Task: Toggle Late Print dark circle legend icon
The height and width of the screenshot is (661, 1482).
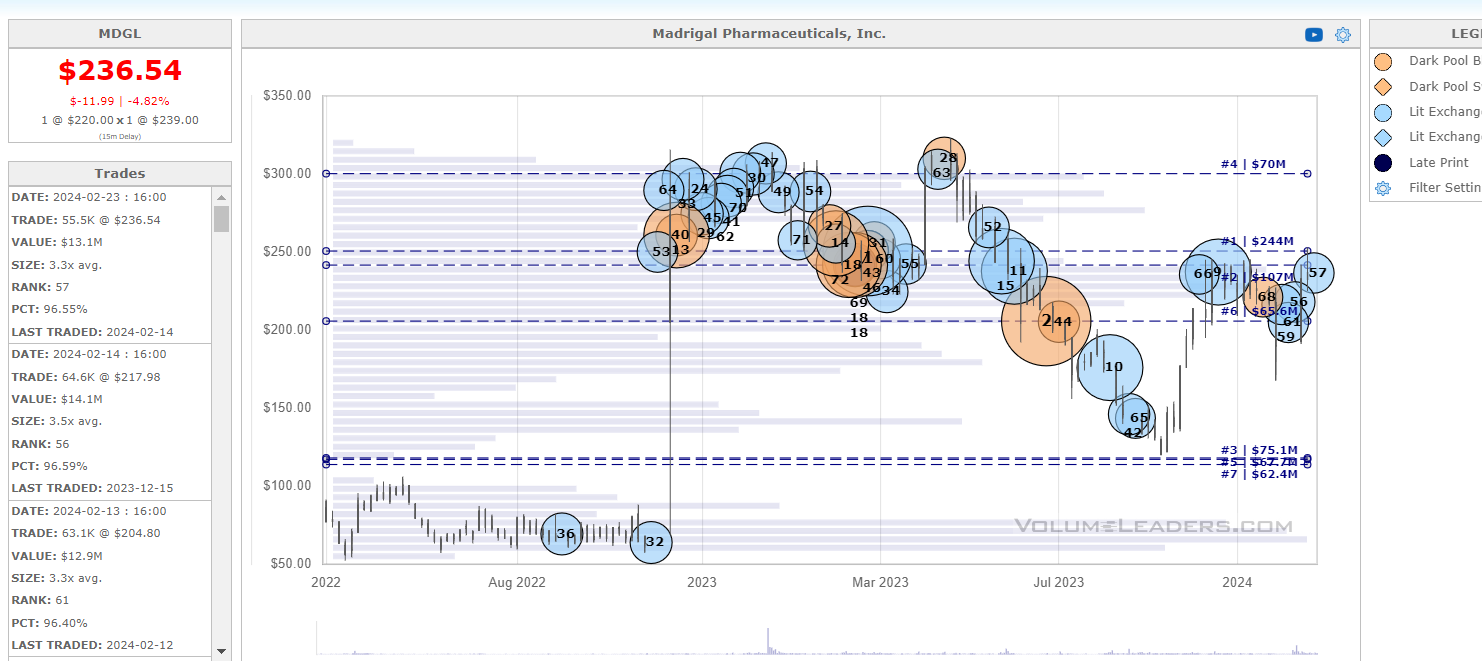Action: pos(1383,163)
